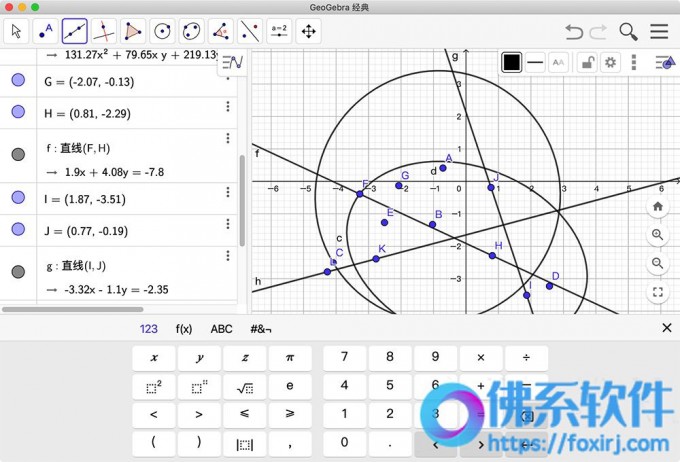
Task: Tap the square root key
Action: 245,387
